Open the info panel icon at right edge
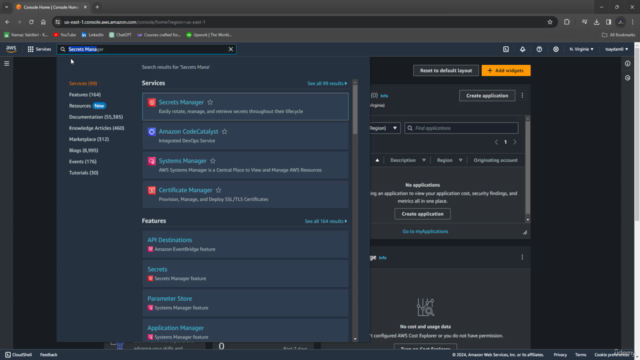The height and width of the screenshot is (360, 640). (x=627, y=64)
